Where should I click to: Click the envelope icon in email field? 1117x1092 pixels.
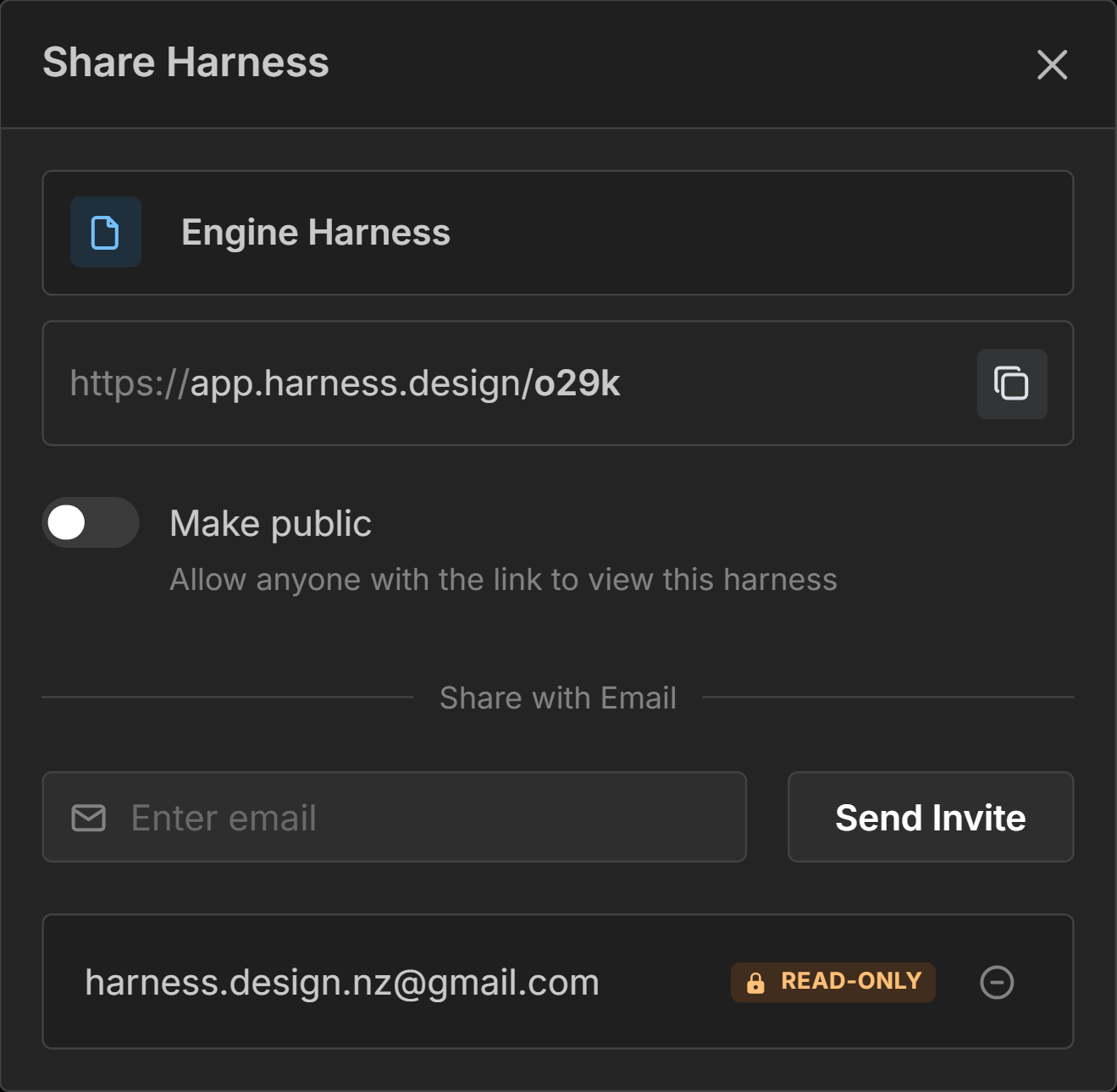89,818
